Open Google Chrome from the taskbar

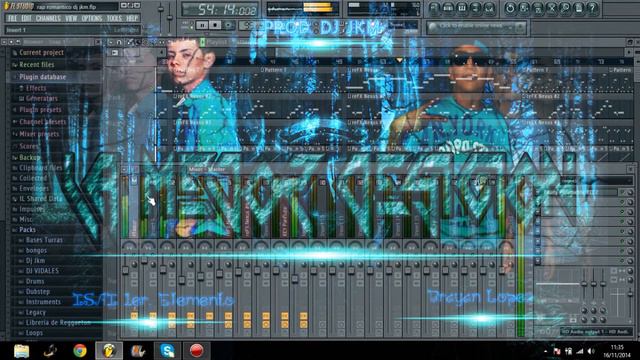tap(80, 351)
